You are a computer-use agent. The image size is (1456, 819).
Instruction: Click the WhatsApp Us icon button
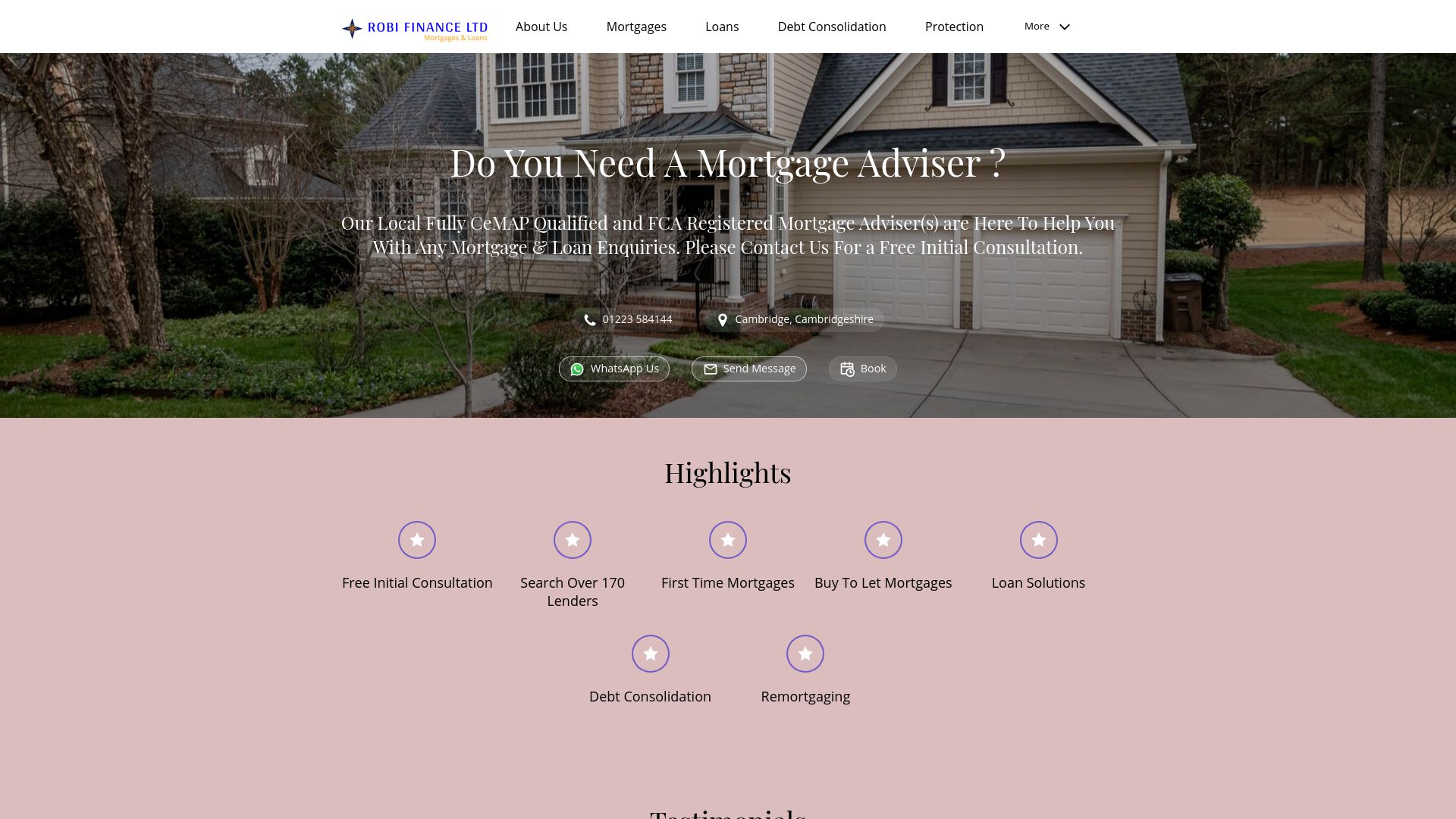[x=577, y=369]
